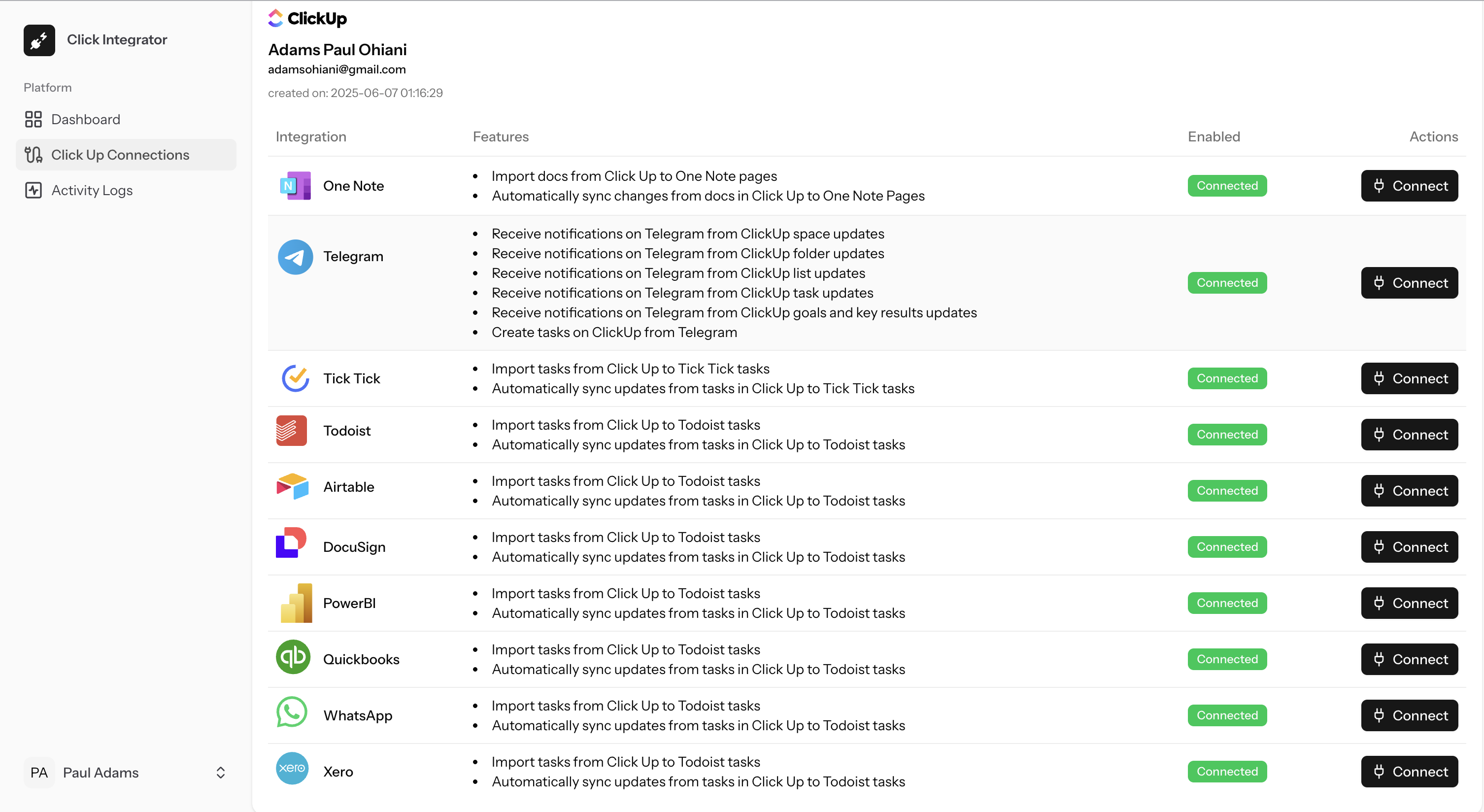The height and width of the screenshot is (812, 1484).
Task: Click the WhatsApp app icon
Action: (292, 712)
